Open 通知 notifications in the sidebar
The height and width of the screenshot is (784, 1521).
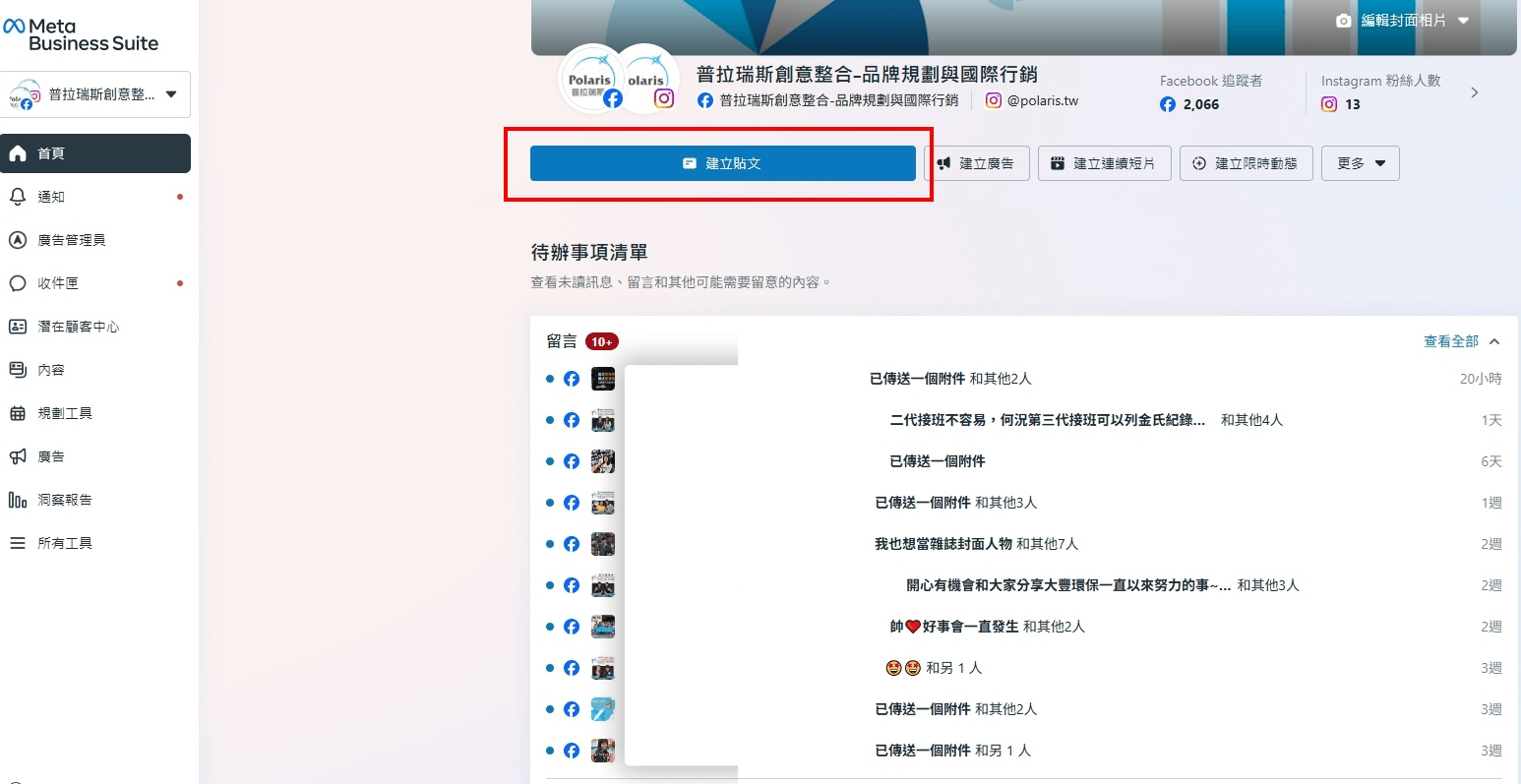coord(95,197)
